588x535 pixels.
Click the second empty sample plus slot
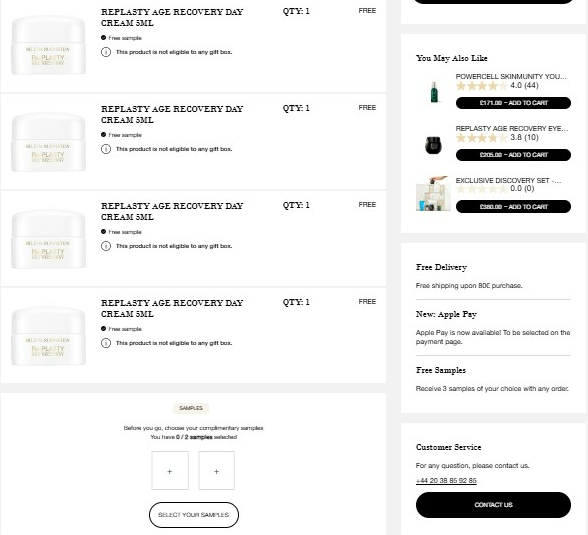[216, 471]
